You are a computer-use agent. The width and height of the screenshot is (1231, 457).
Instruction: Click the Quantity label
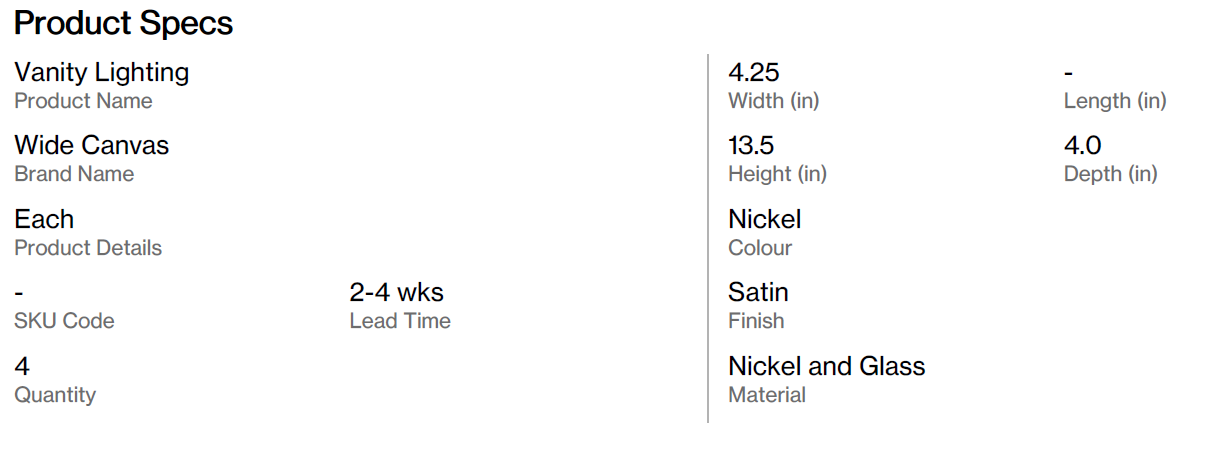(55, 395)
